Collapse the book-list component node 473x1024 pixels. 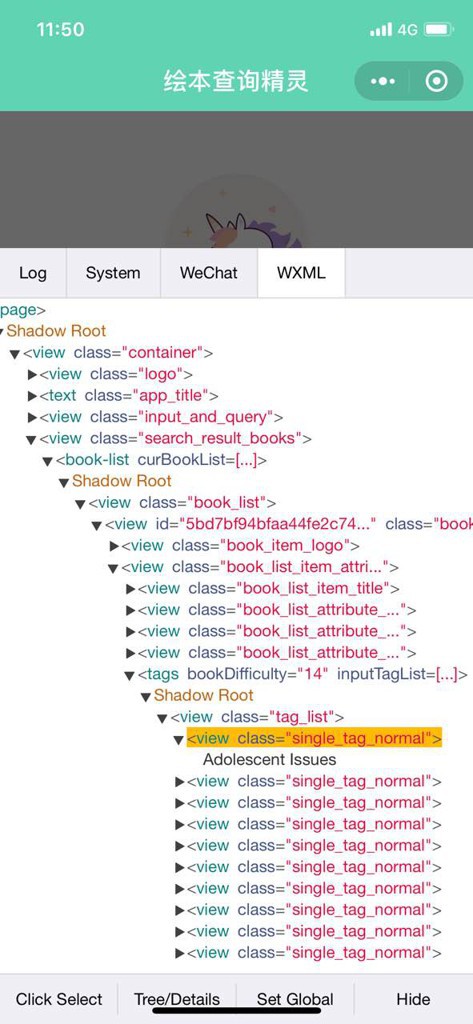pyautogui.click(x=47, y=461)
